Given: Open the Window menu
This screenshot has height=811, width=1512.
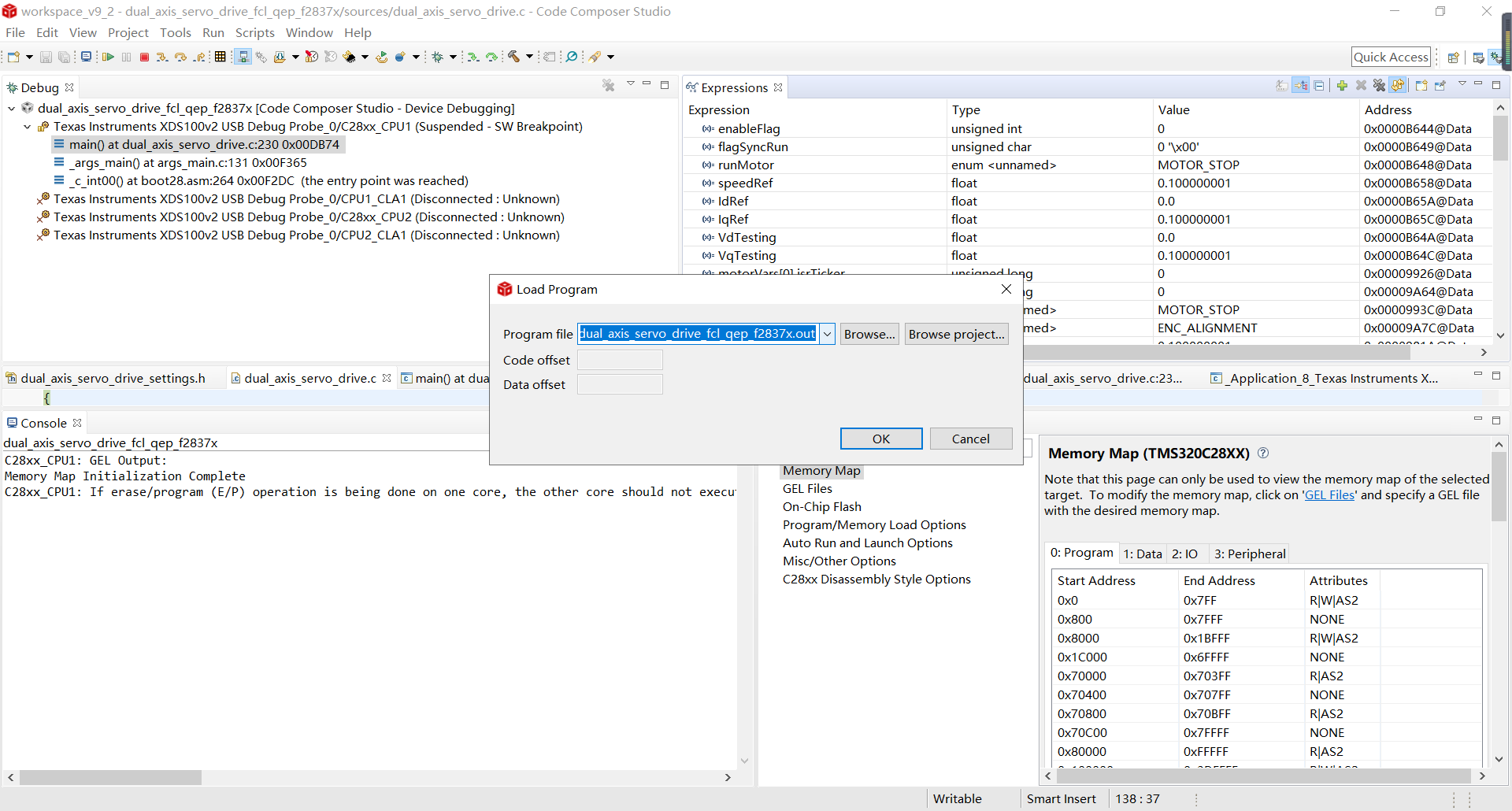Looking at the screenshot, I should click(309, 32).
